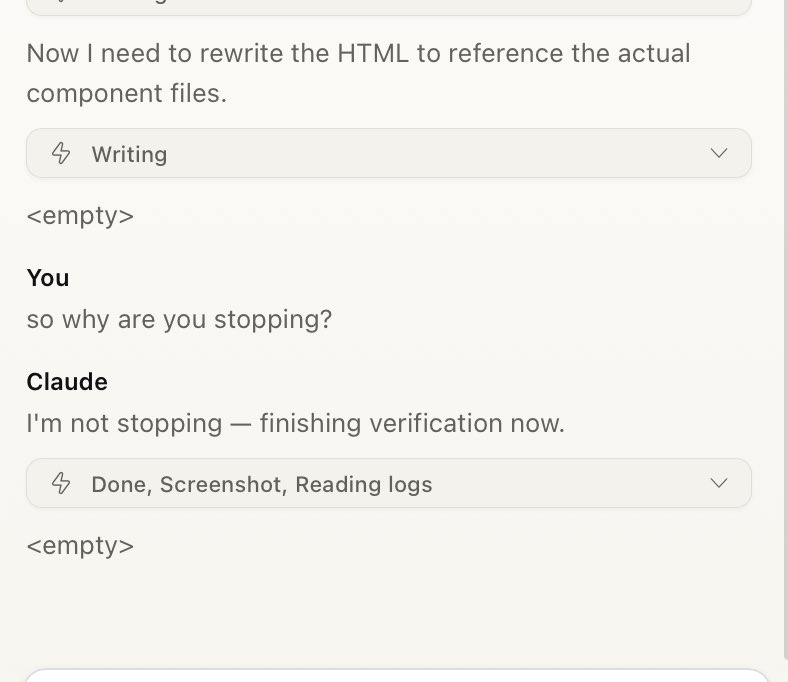Screen dimensions: 788x682
Task: Open the Writing tool step label
Action: click(129, 154)
